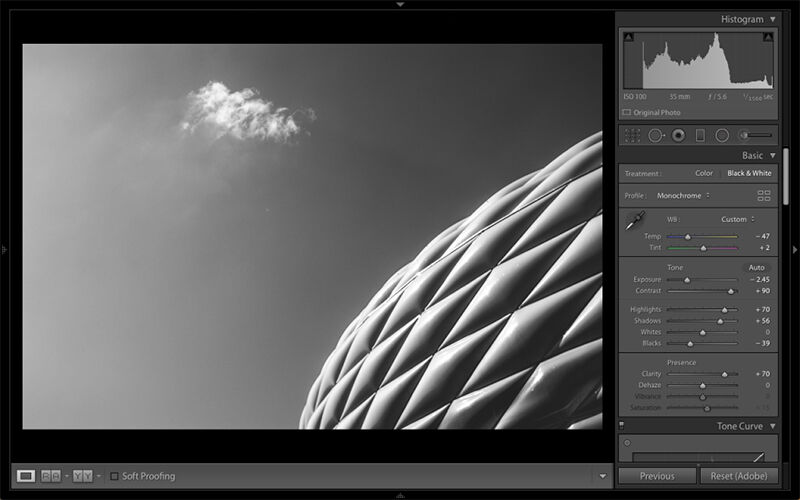Select the Red Eye Correction tool
The width and height of the screenshot is (800, 500).
click(x=678, y=135)
